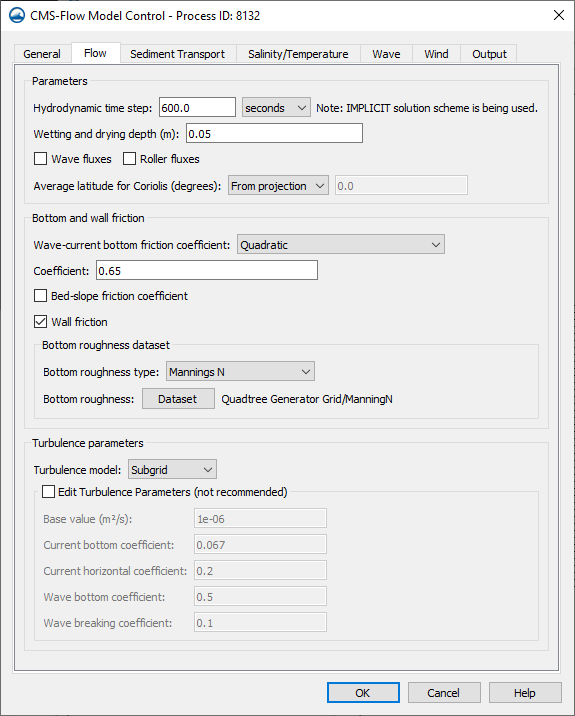Close the CMS-Flow Model Control dialog
This screenshot has height=716, width=575.
pyautogui.click(x=559, y=16)
